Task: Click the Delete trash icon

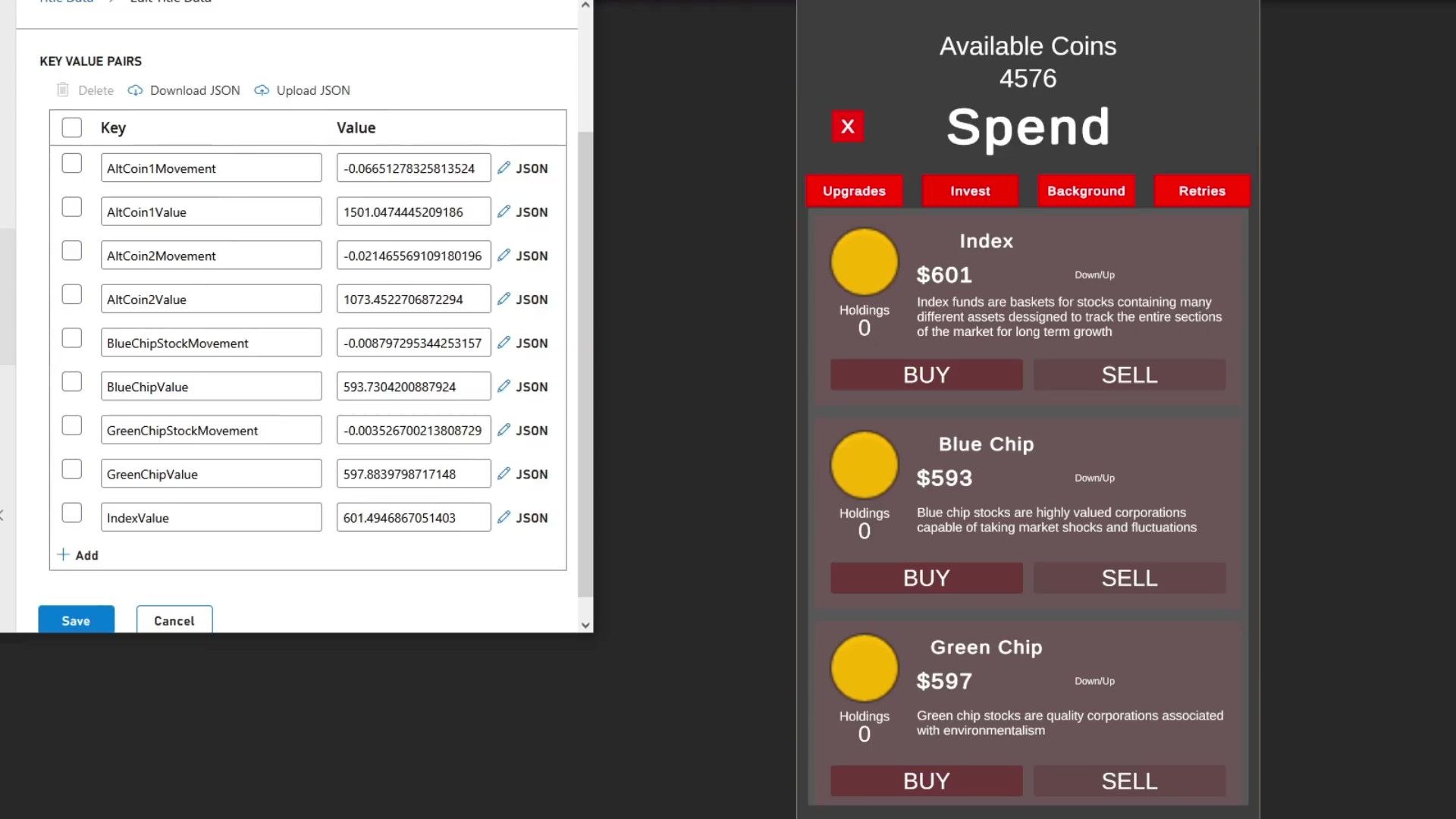Action: [63, 90]
